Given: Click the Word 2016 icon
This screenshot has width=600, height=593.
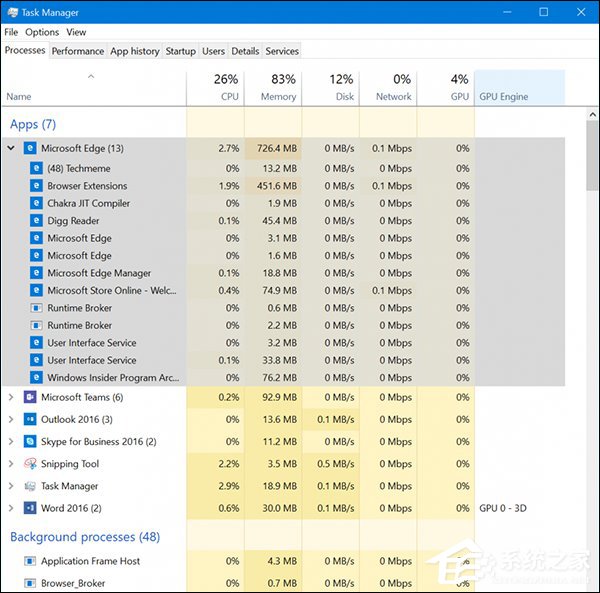Looking at the screenshot, I should [30, 508].
